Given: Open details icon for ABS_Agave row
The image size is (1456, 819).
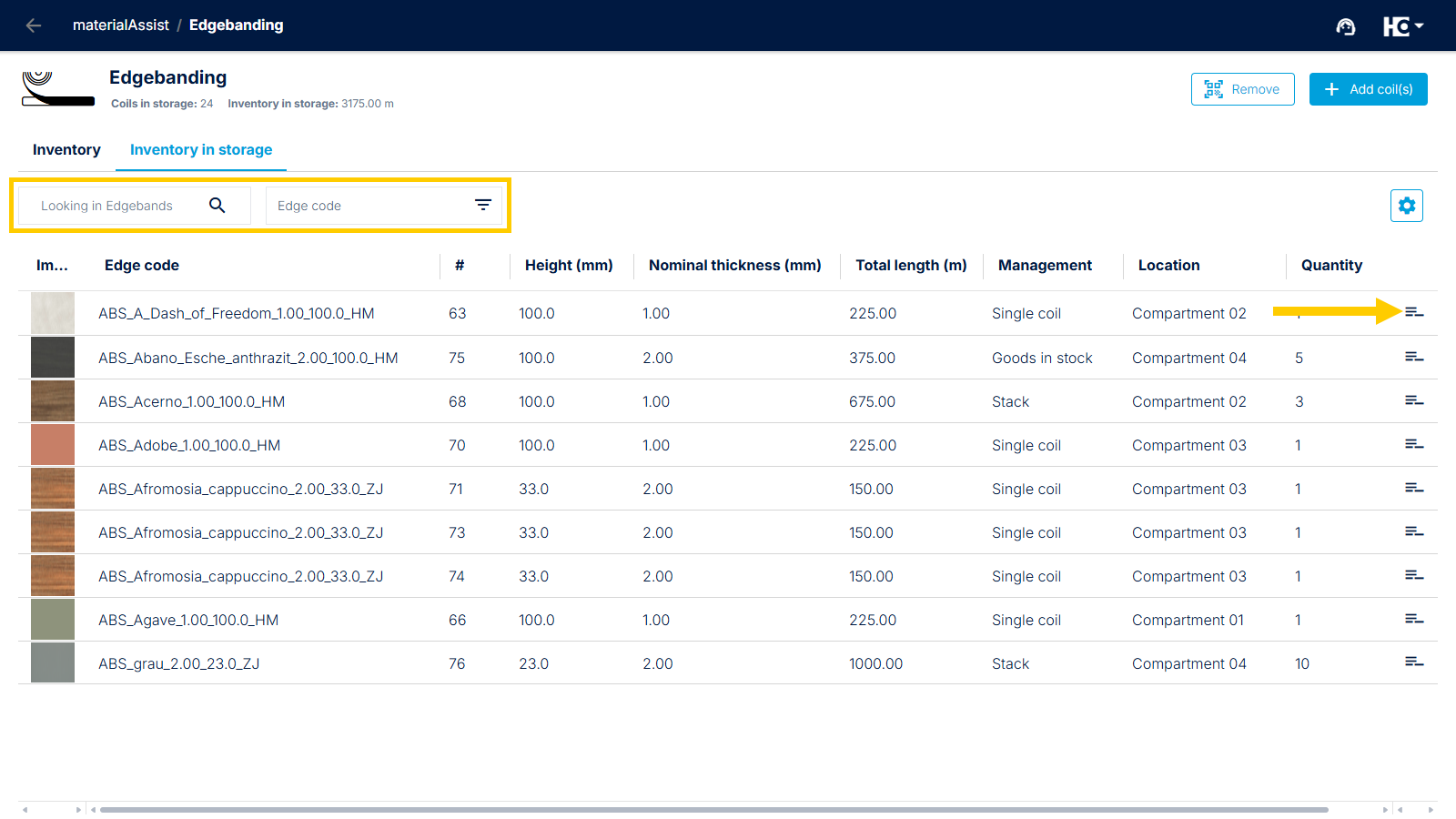Looking at the screenshot, I should (x=1413, y=620).
